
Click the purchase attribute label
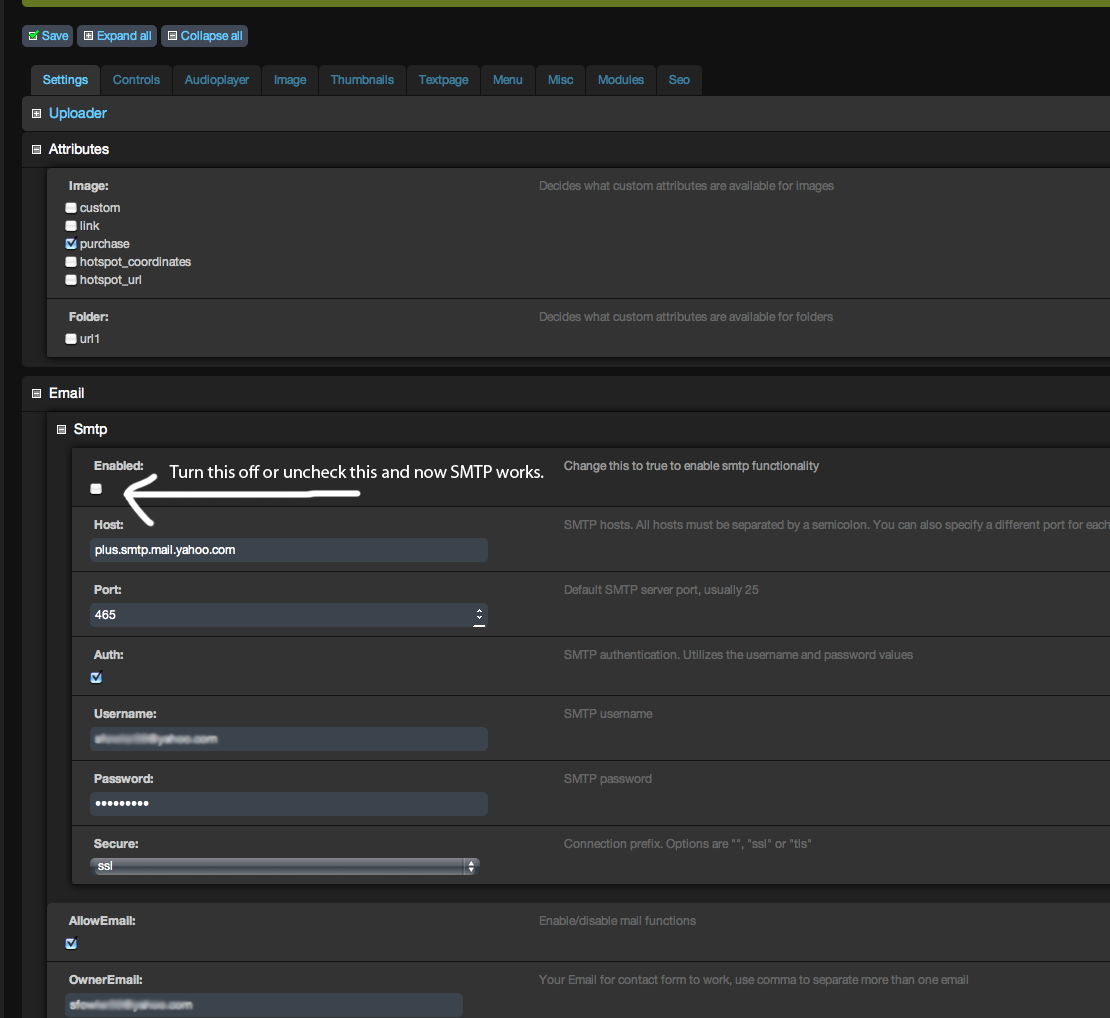pyautogui.click(x=105, y=244)
